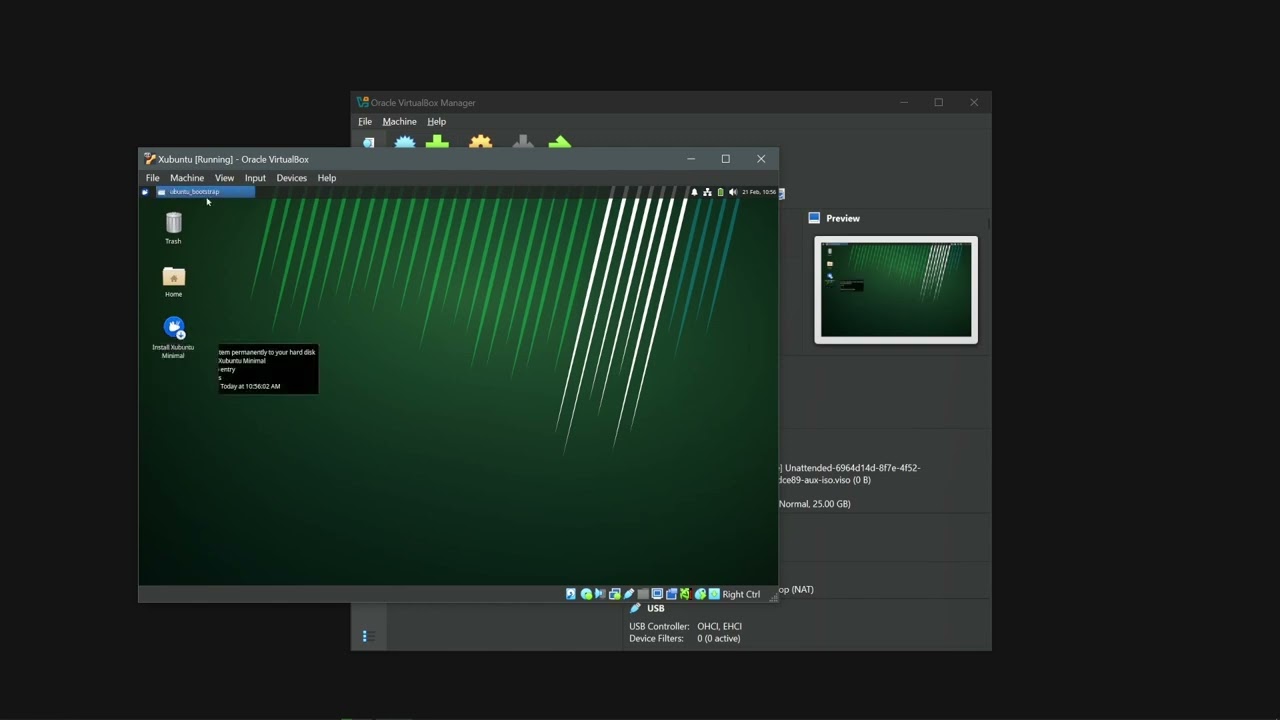Viewport: 1280px width, 720px height.
Task: Select the ubuntu_bootstrap taskbar window button
Action: (205, 192)
